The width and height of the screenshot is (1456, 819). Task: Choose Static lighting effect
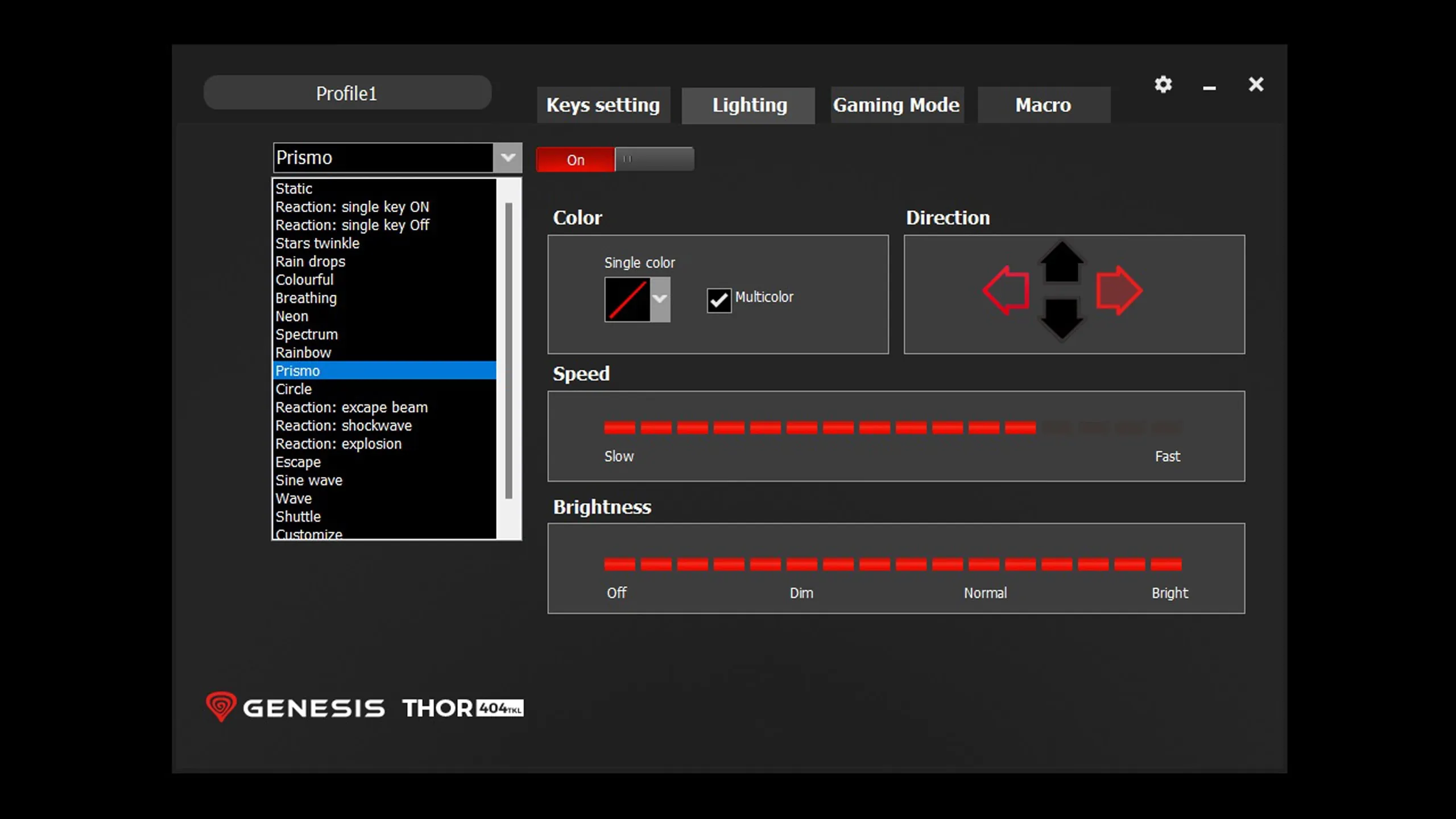tap(384, 188)
